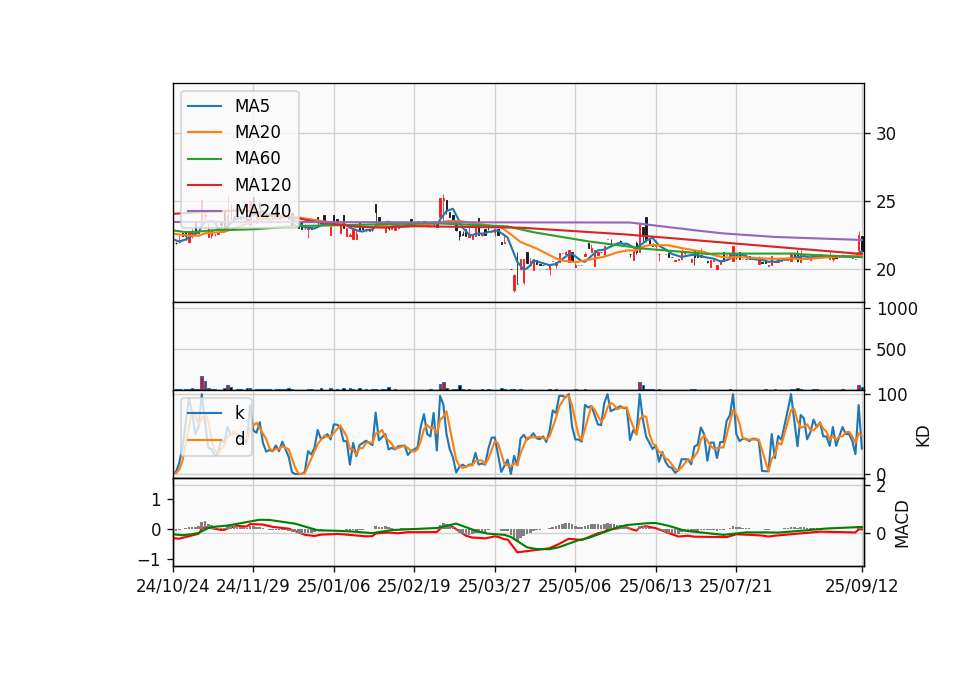Viewport: 960px width, 690px height.
Task: Click the 25/09/12 date axis label
Action: point(862,586)
